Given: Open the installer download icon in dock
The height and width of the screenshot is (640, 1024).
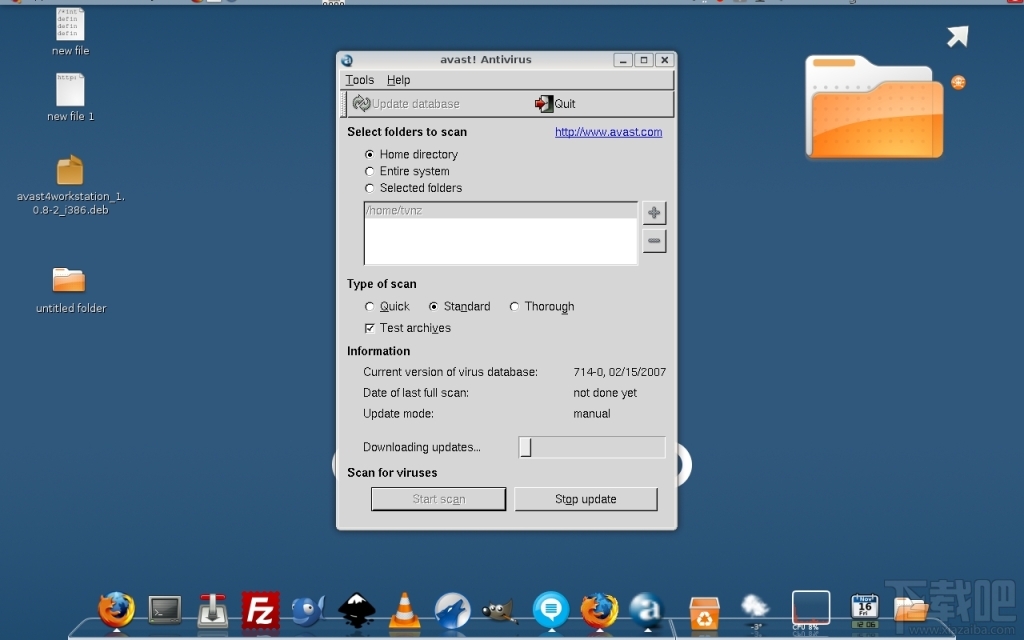Looking at the screenshot, I should coord(213,610).
